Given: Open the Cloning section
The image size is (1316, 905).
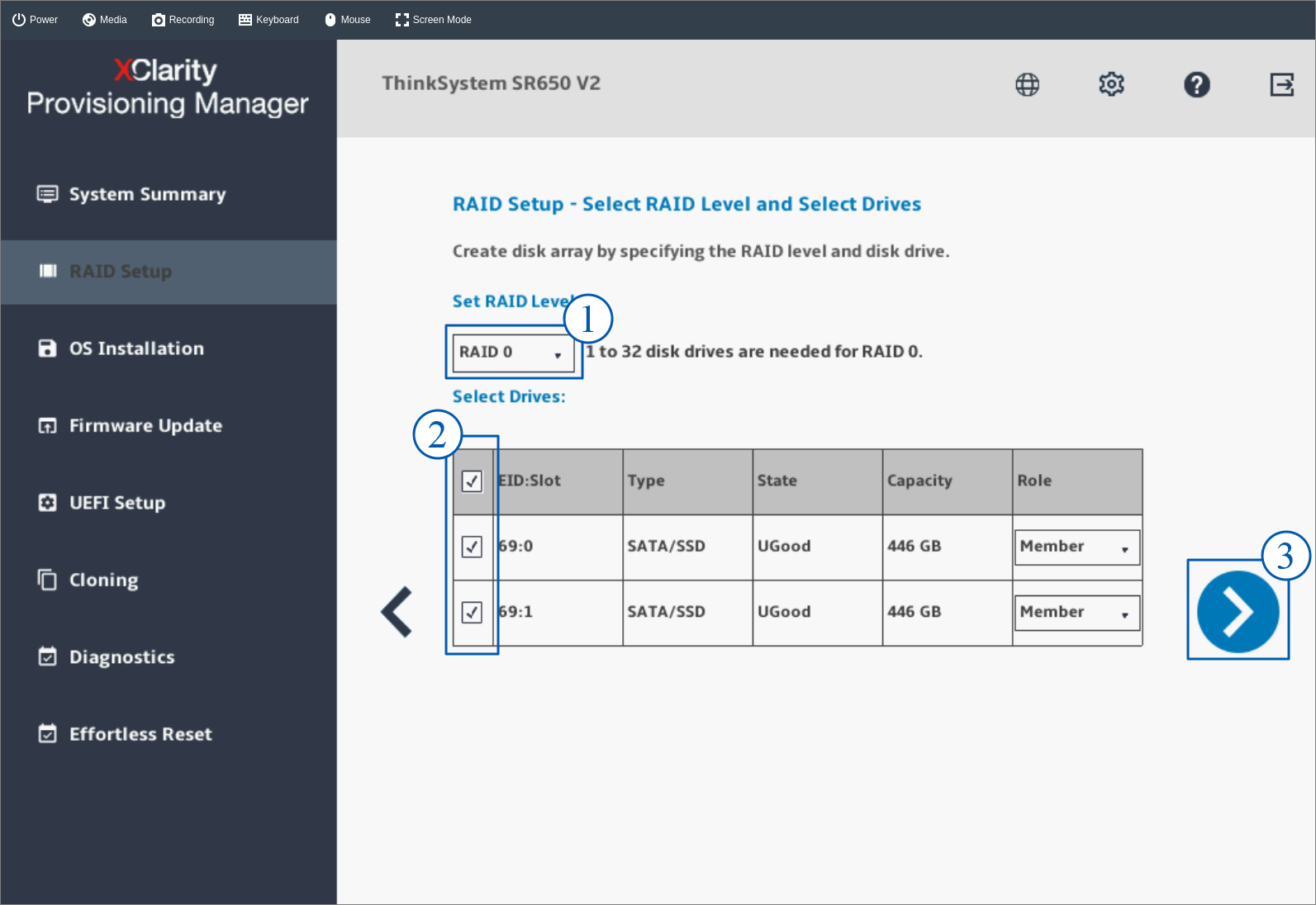Looking at the screenshot, I should (x=104, y=580).
